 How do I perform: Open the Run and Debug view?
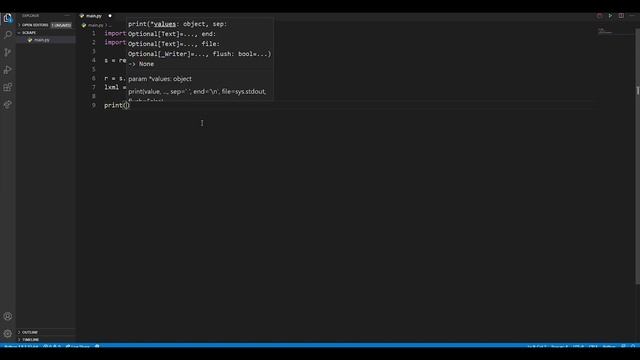(8, 70)
